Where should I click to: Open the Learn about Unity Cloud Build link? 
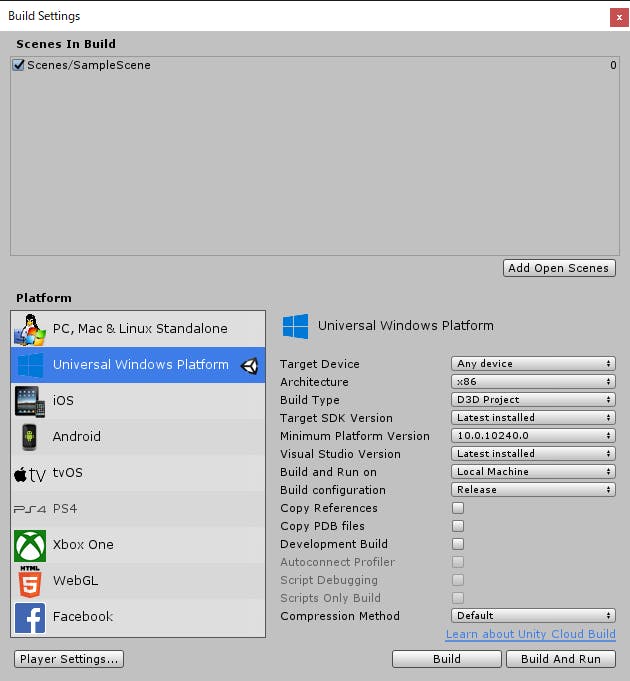pos(531,634)
